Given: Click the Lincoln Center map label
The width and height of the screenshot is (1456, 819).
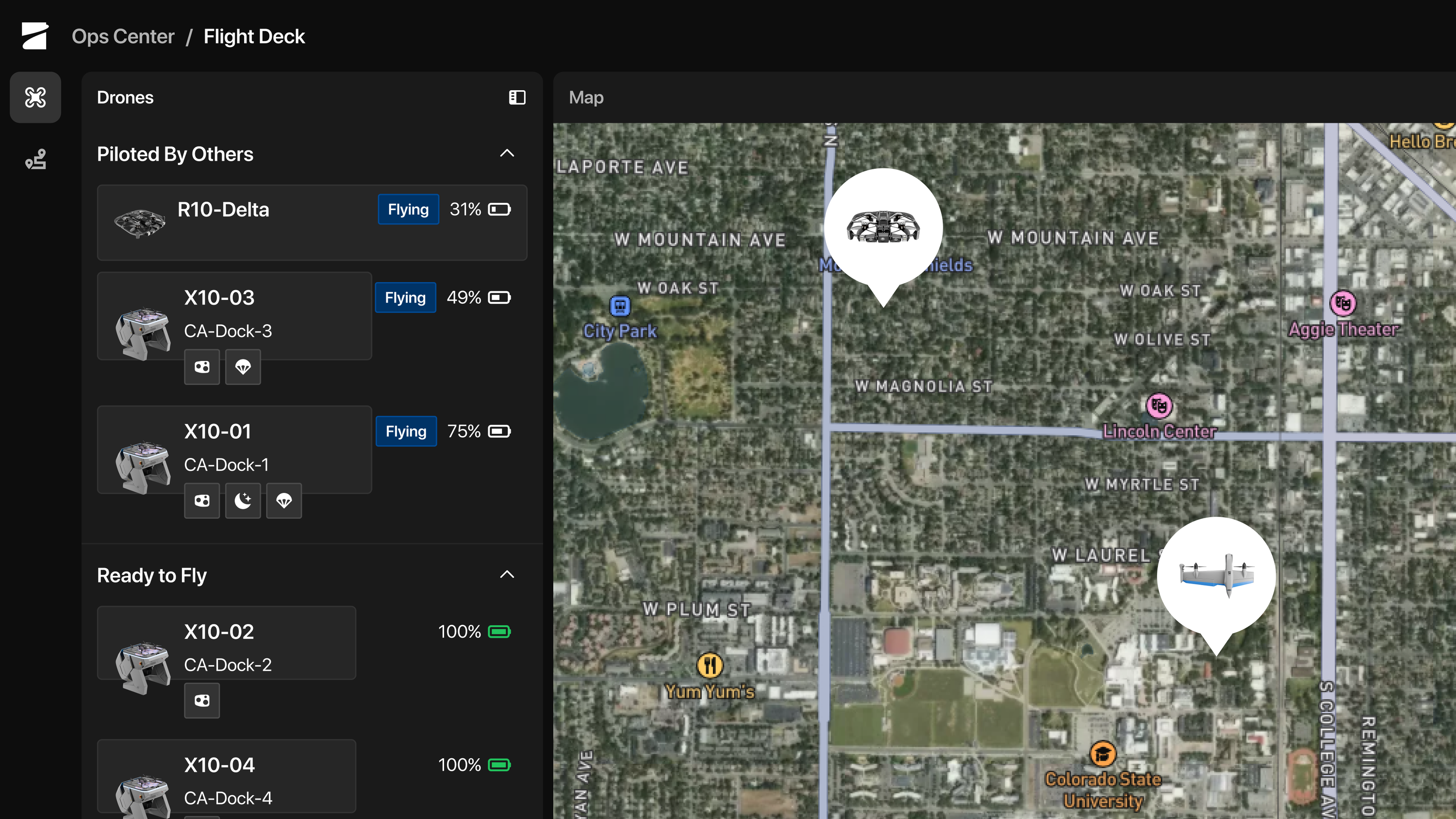Looking at the screenshot, I should point(1159,432).
